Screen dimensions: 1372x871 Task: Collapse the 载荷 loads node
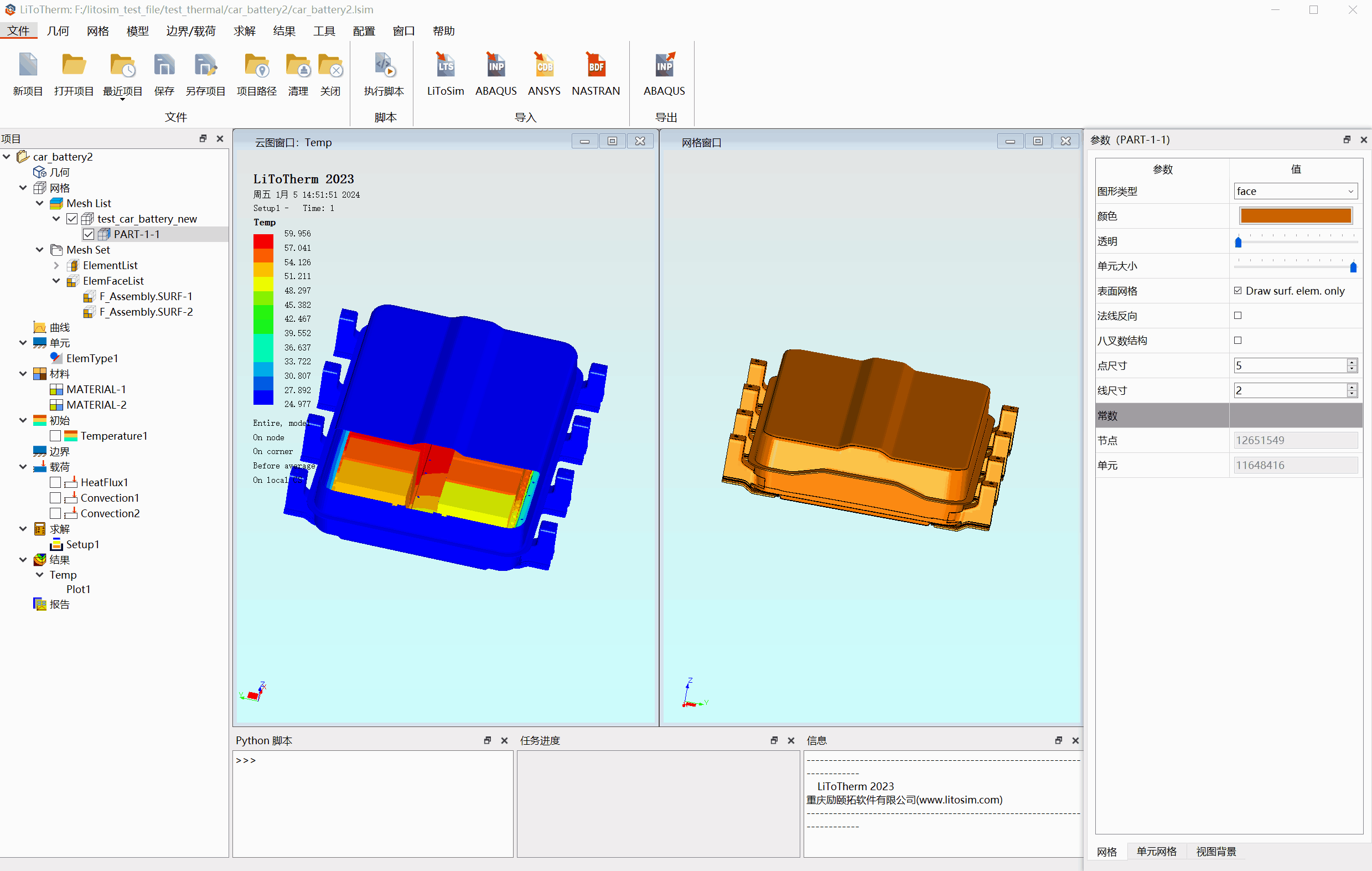pos(23,467)
